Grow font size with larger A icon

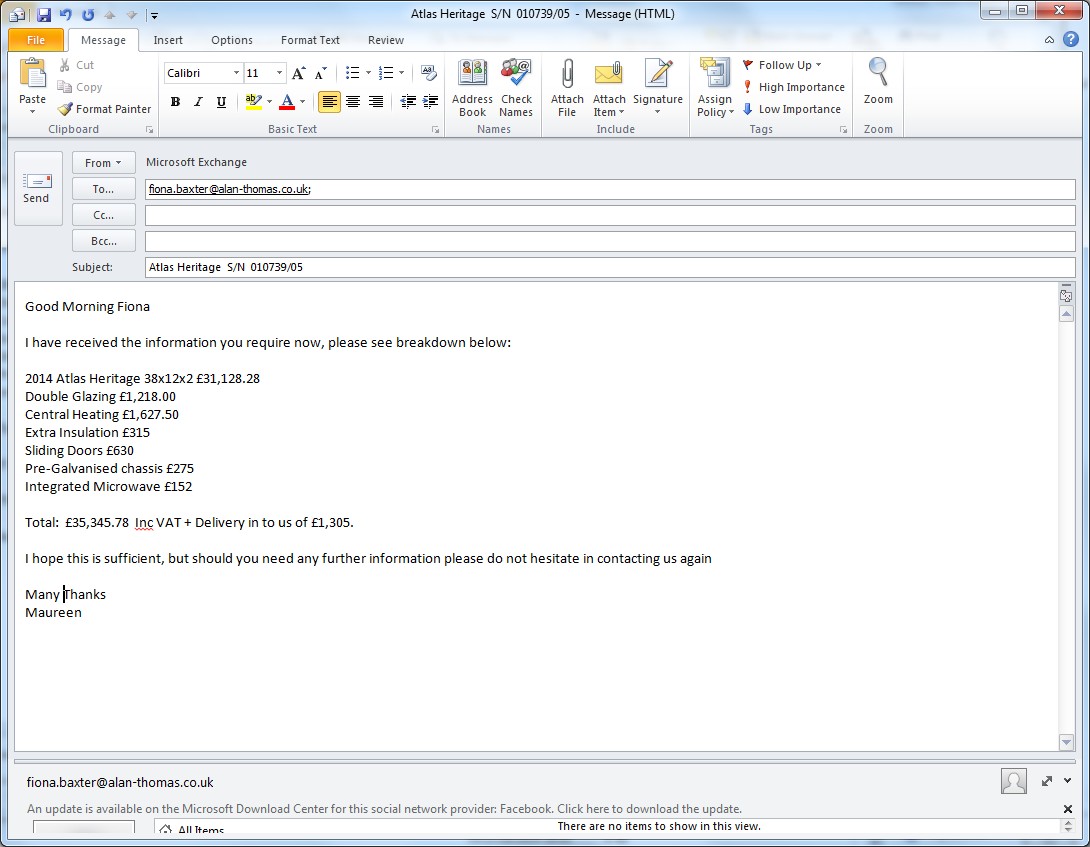(298, 73)
